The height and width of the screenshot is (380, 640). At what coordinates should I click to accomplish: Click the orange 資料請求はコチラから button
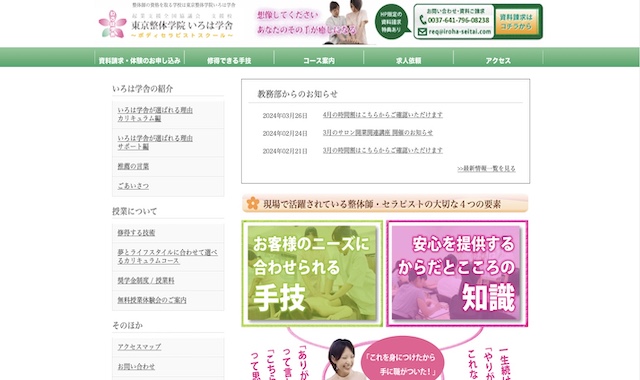coord(516,22)
